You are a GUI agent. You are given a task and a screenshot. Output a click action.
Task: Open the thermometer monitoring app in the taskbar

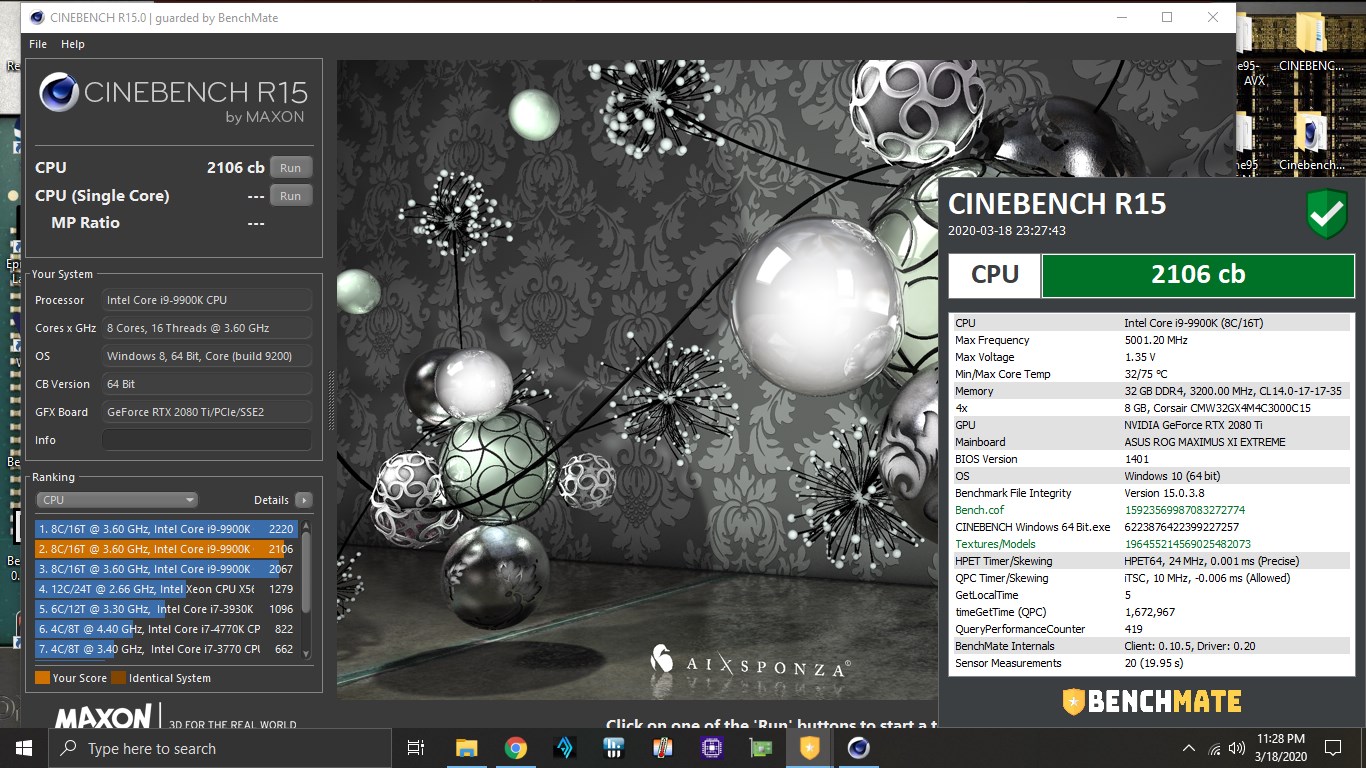tap(662, 748)
